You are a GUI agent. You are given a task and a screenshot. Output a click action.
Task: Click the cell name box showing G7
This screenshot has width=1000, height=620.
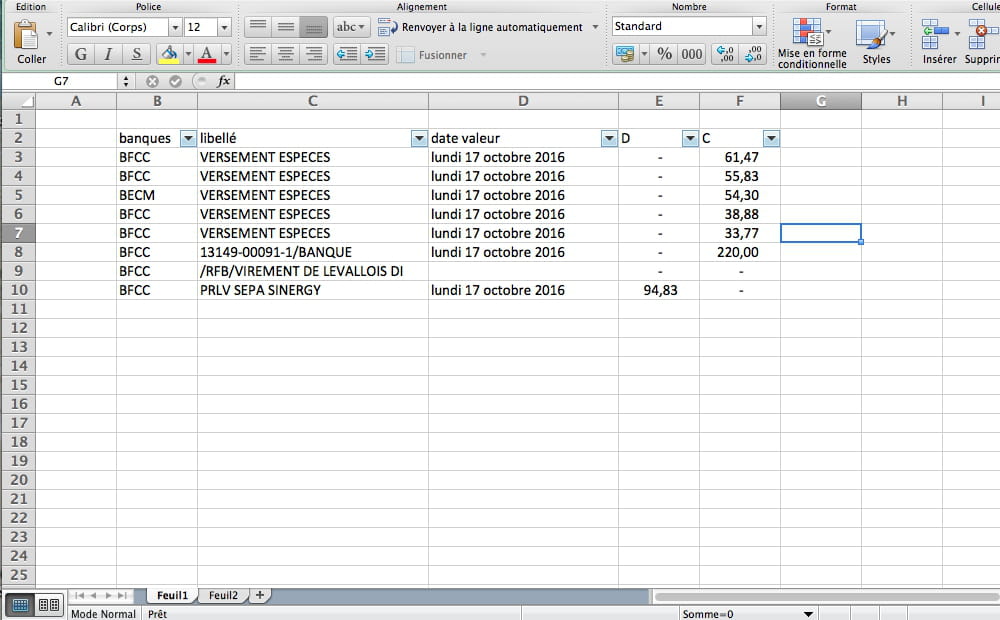(62, 81)
